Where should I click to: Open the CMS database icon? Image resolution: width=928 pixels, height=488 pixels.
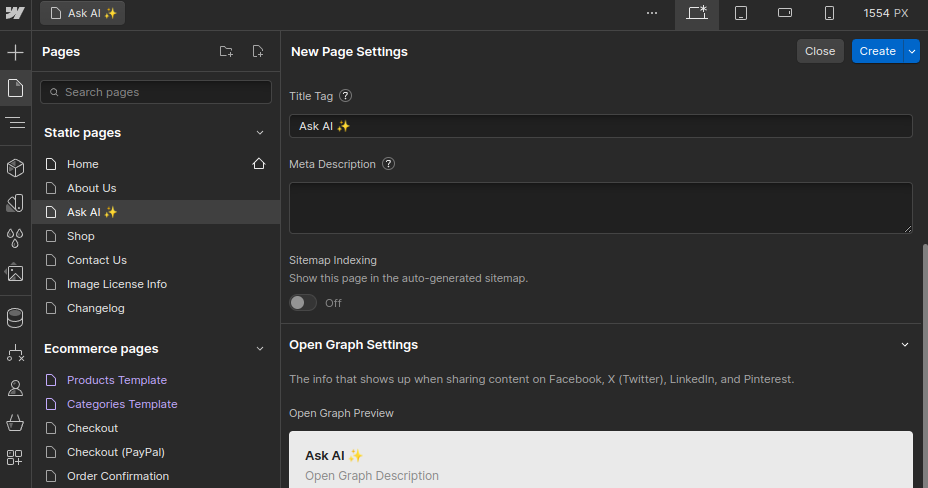15,318
